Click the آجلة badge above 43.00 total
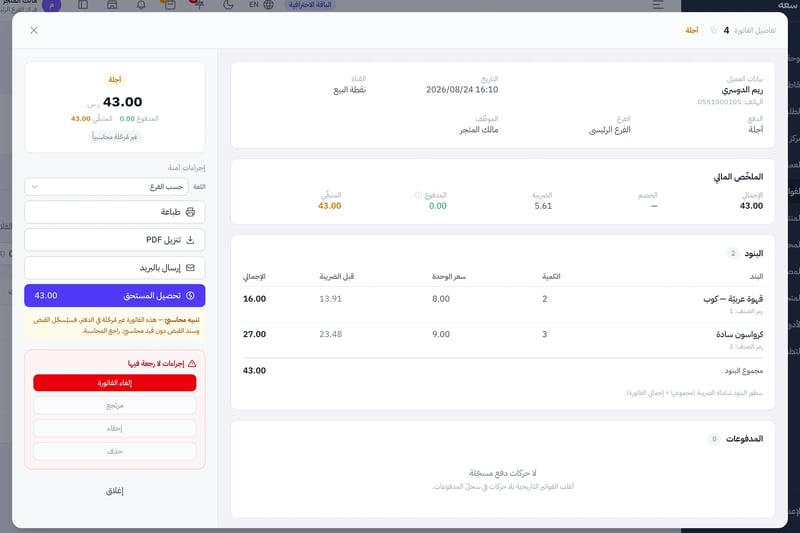Screen dimensions: 800x533 115,80
